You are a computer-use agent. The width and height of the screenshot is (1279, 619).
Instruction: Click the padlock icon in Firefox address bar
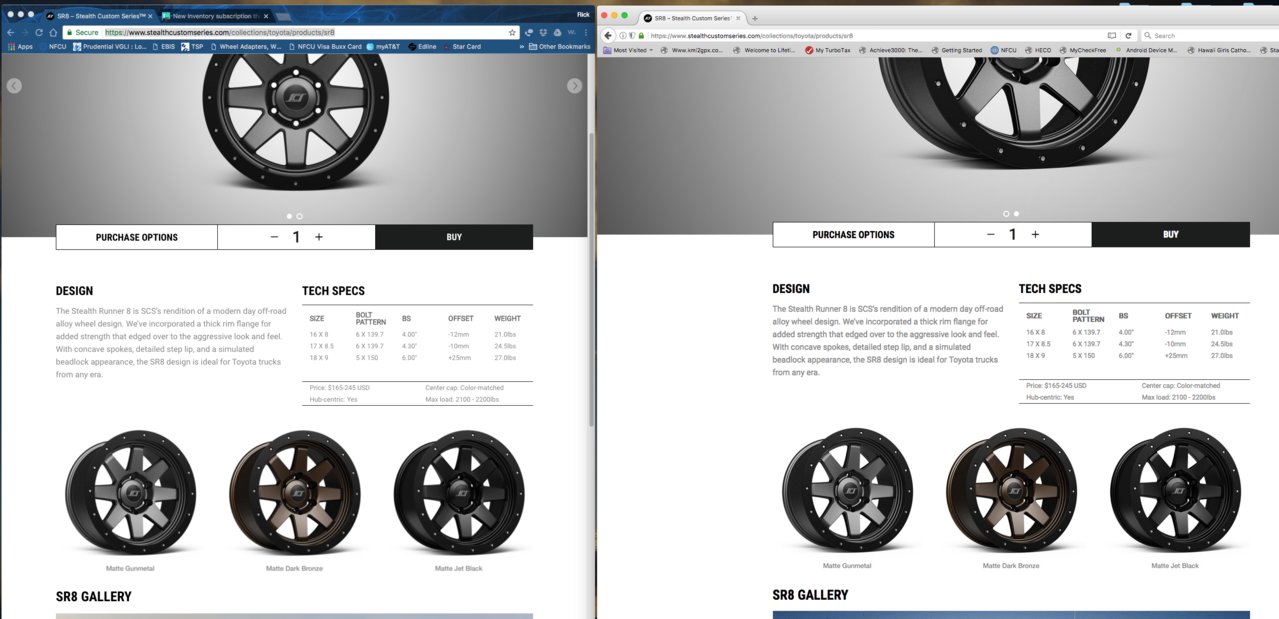pyautogui.click(x=640, y=35)
